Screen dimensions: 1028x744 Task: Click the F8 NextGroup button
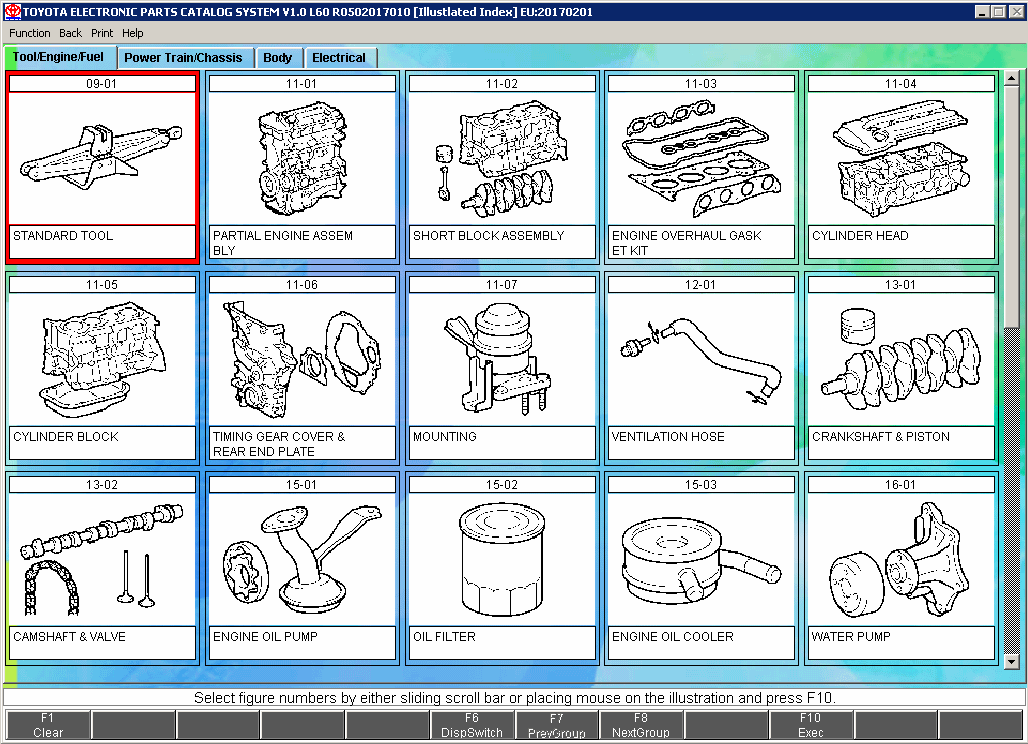click(x=641, y=725)
